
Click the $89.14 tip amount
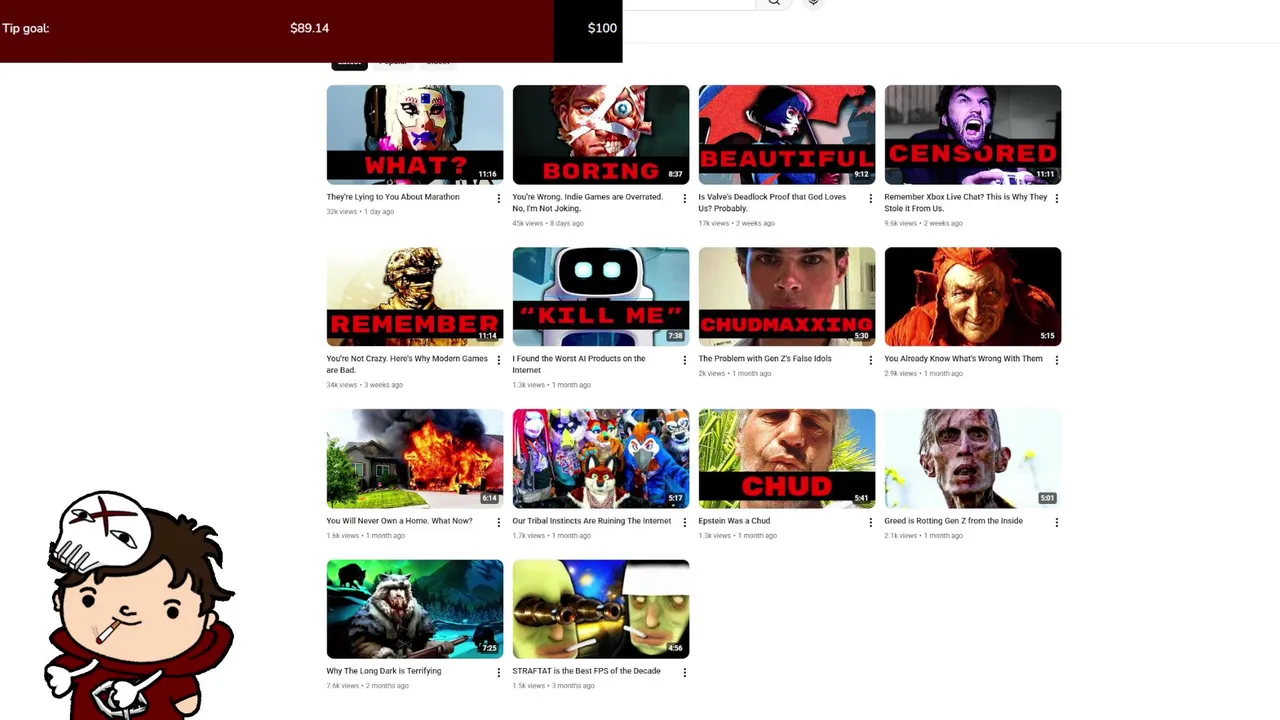[x=309, y=28]
